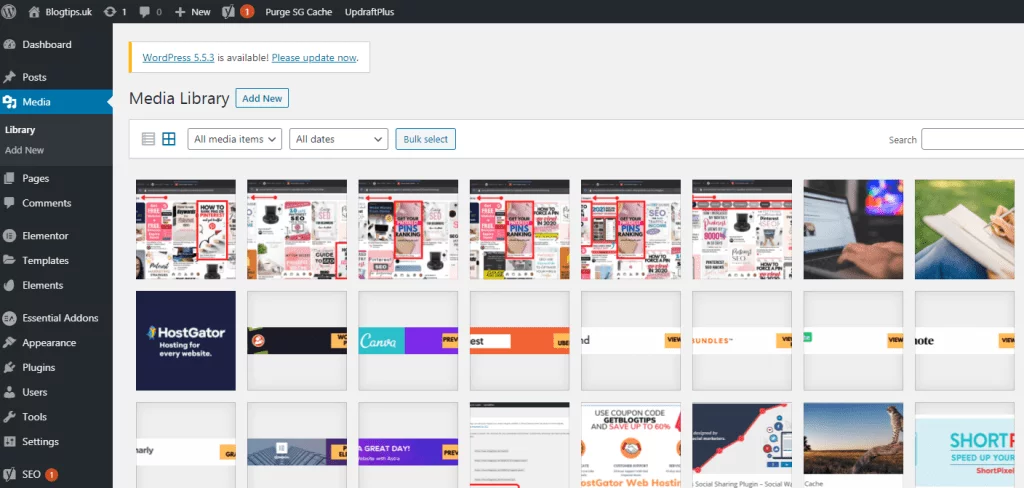Click the Posts pushpin icon
Screen dimensions: 1024x488
pyautogui.click(x=10, y=77)
